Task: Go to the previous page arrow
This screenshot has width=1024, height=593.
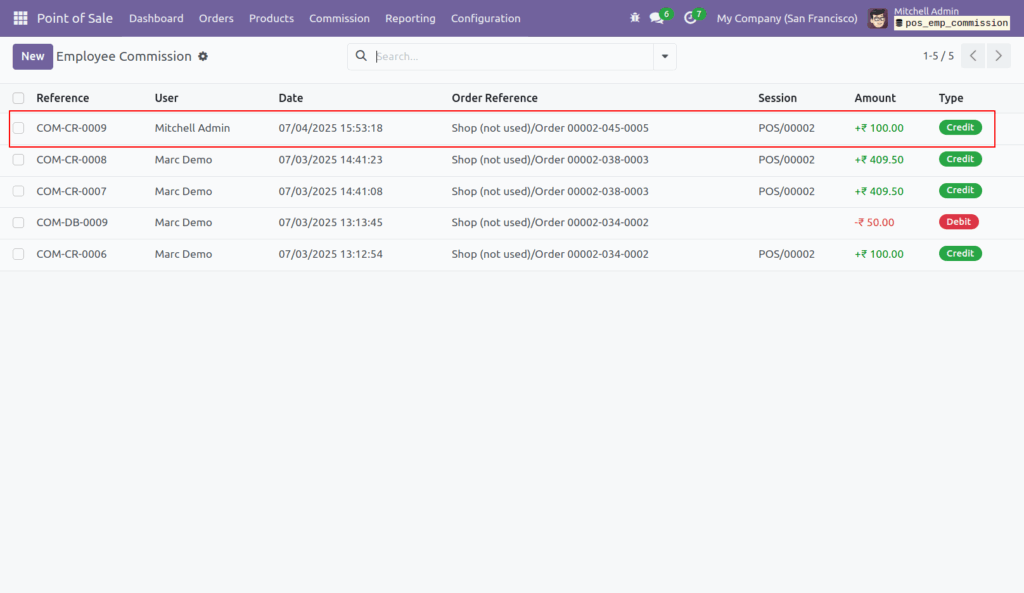Action: click(972, 56)
